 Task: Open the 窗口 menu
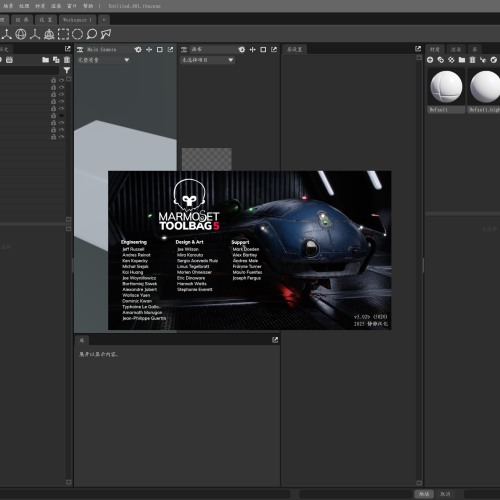[x=72, y=6]
